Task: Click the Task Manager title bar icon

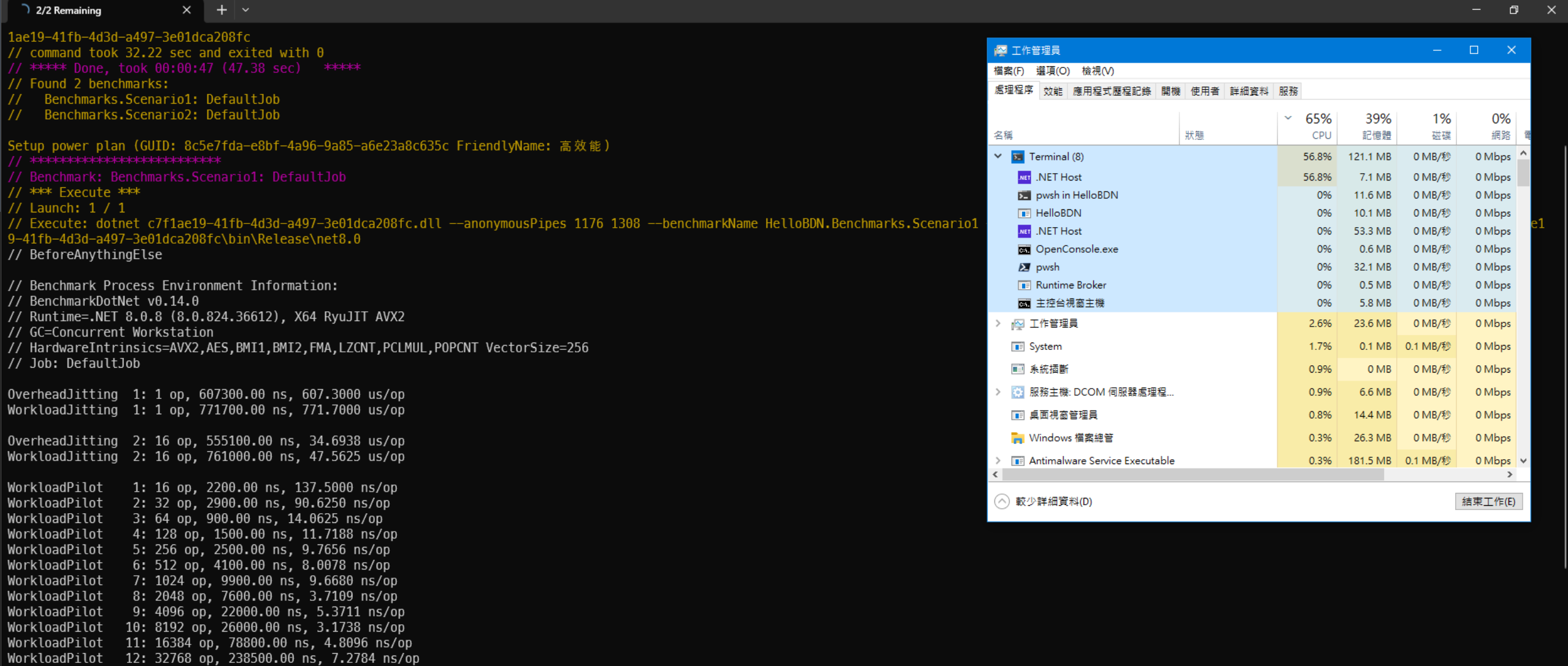Action: [x=1001, y=50]
